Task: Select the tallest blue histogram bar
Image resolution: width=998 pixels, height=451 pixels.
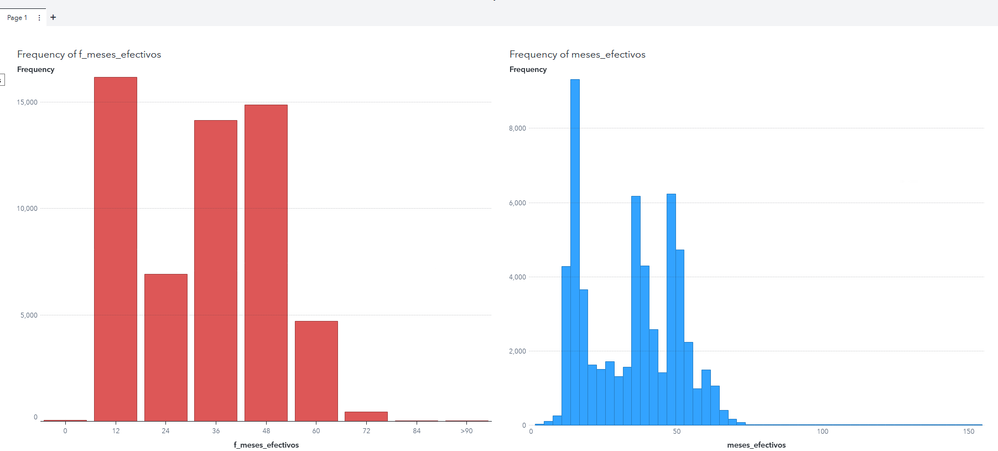Action: (575, 250)
